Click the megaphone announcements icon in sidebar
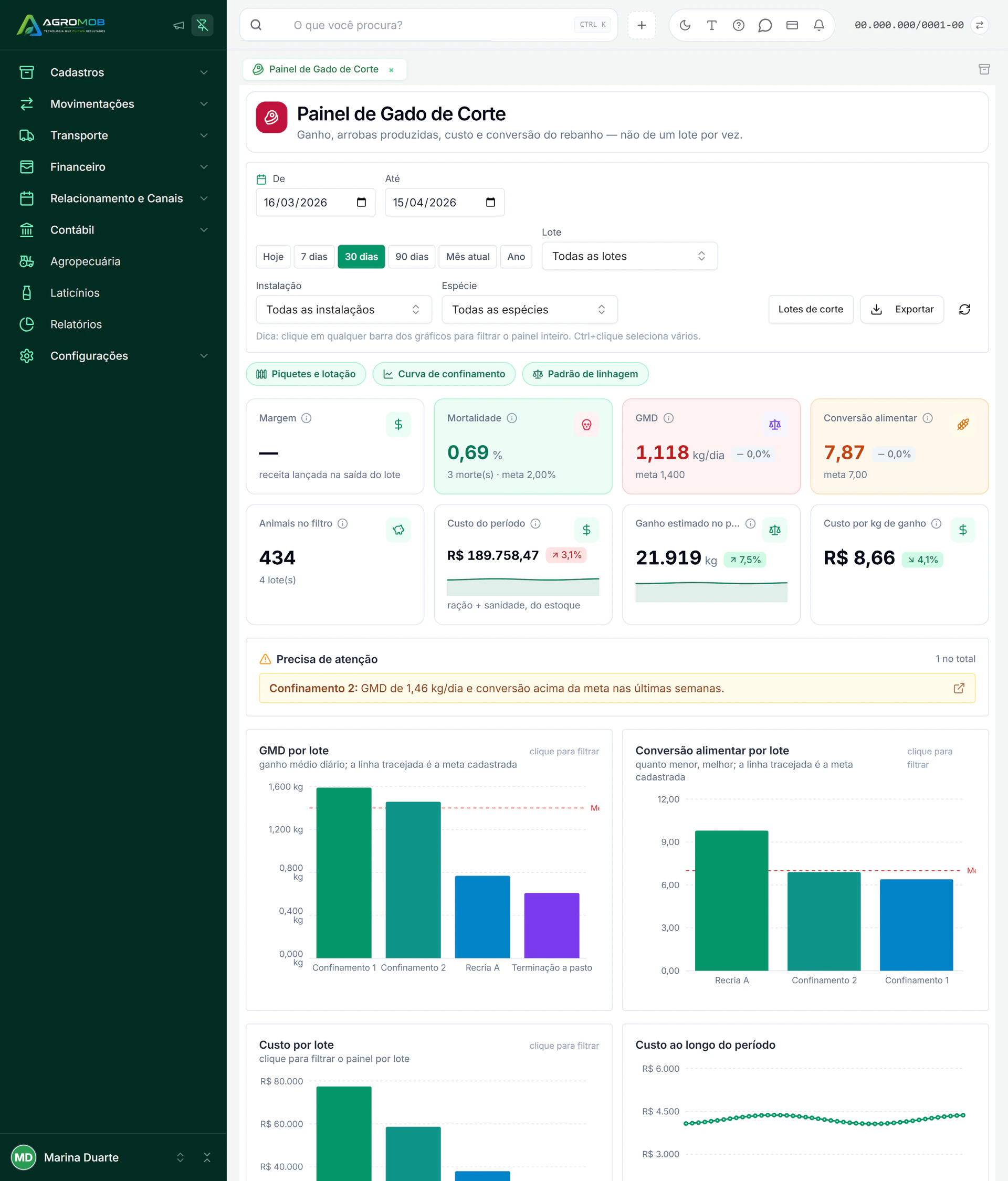Viewport: 1008px width, 1181px height. [178, 25]
